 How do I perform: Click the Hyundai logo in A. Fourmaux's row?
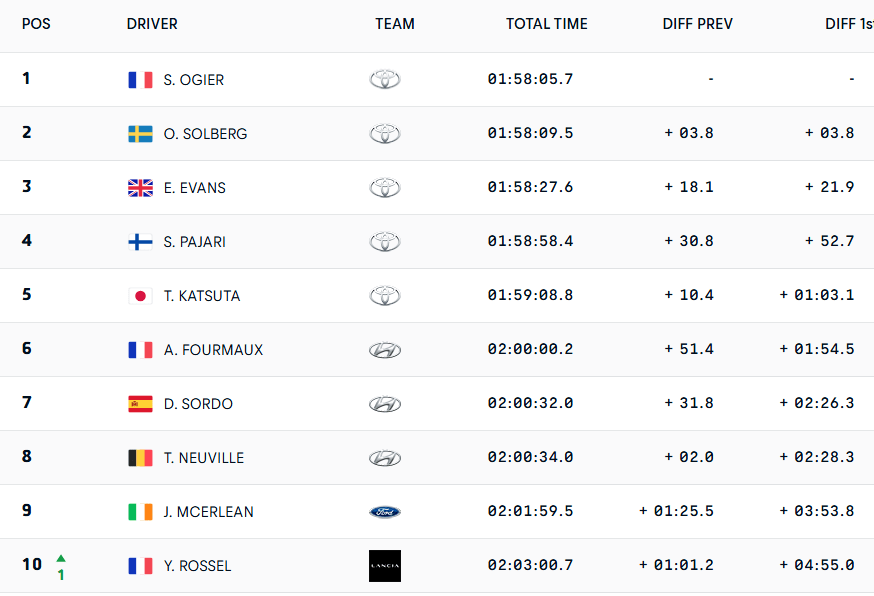(x=385, y=350)
